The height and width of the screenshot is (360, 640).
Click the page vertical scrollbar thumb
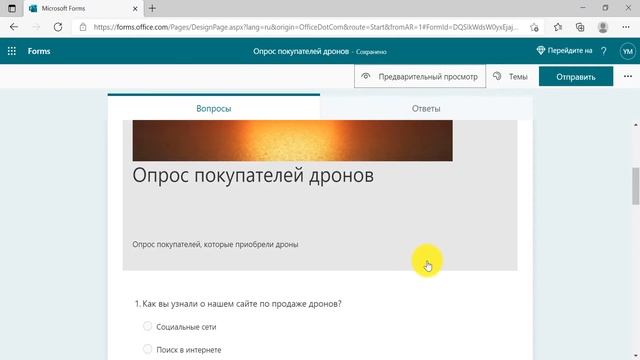click(x=636, y=186)
